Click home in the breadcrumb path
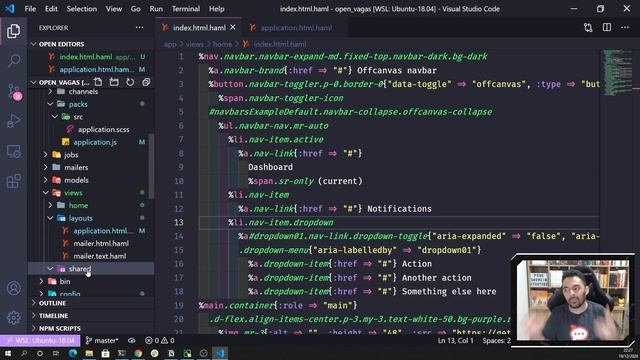The image size is (640, 360). pos(222,44)
